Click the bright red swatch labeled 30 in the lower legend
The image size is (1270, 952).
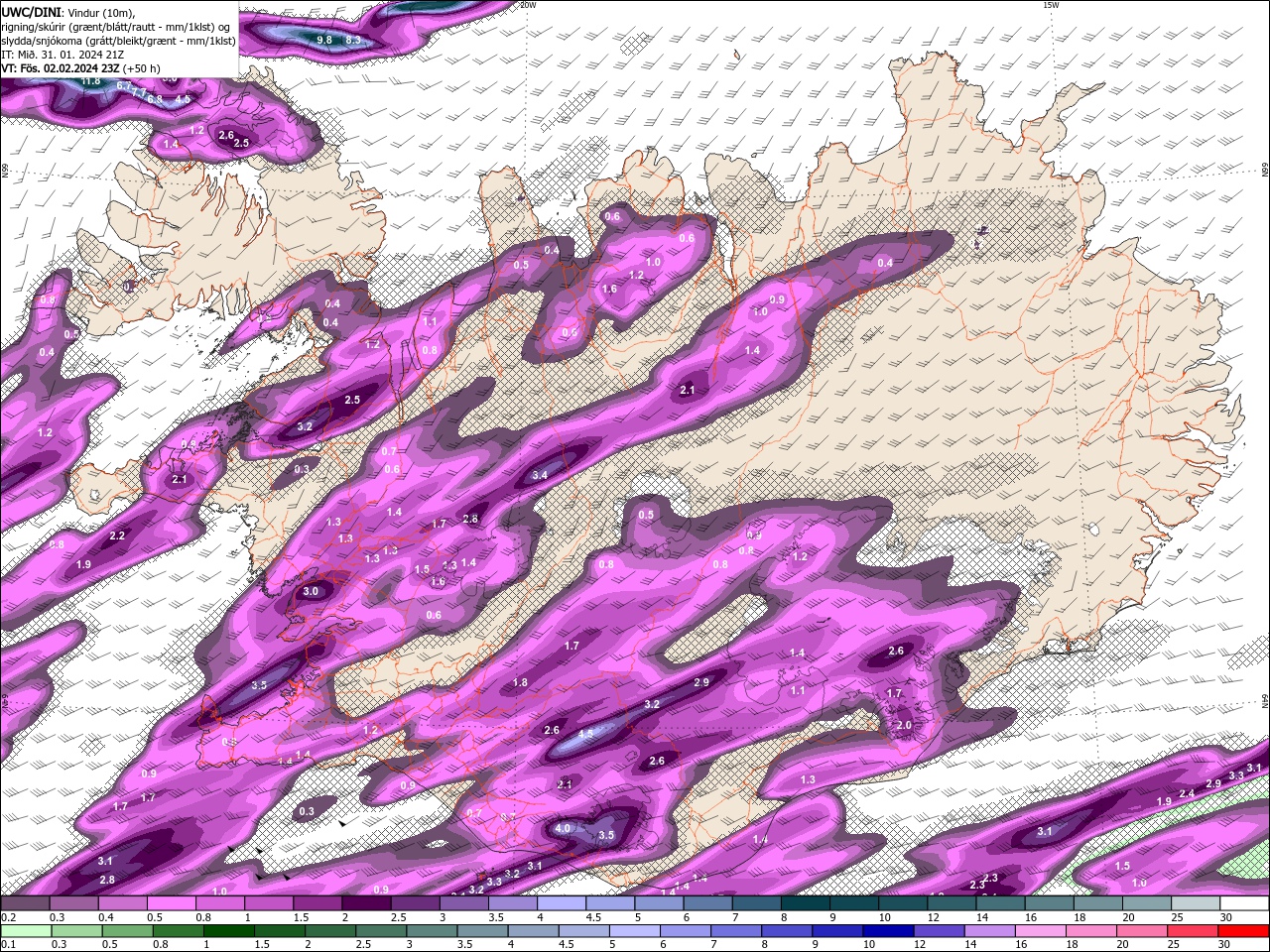[x=1244, y=931]
